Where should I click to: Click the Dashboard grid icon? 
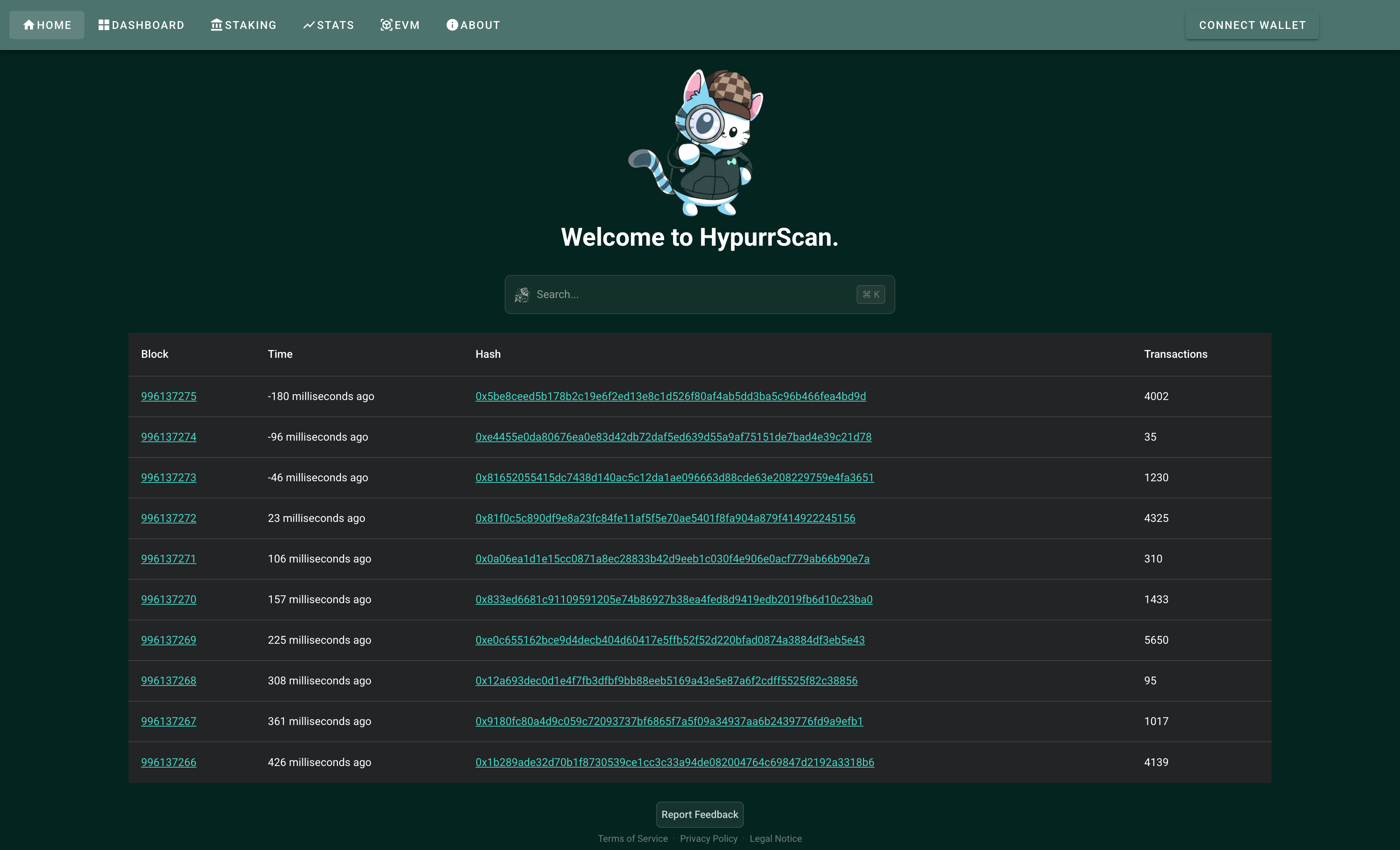[104, 25]
